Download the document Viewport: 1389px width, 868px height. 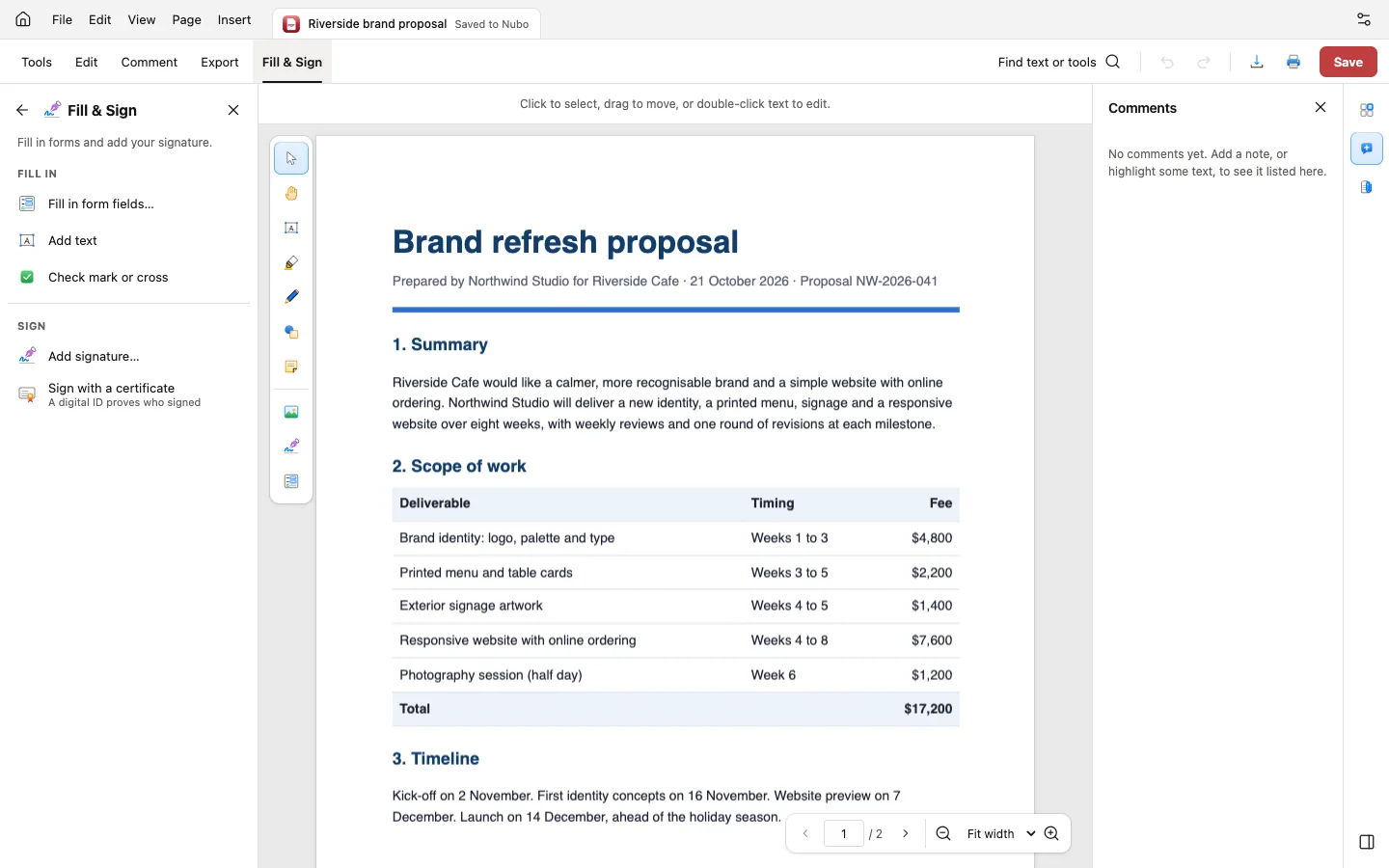[x=1257, y=62]
